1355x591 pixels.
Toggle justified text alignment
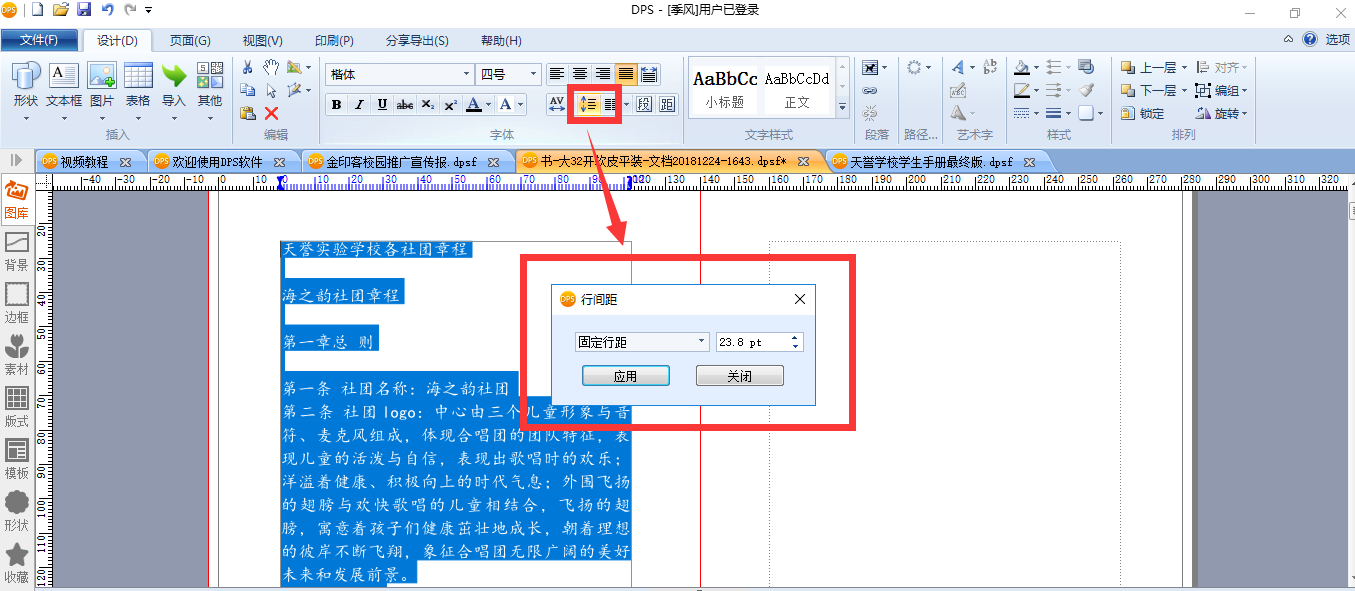pyautogui.click(x=626, y=74)
